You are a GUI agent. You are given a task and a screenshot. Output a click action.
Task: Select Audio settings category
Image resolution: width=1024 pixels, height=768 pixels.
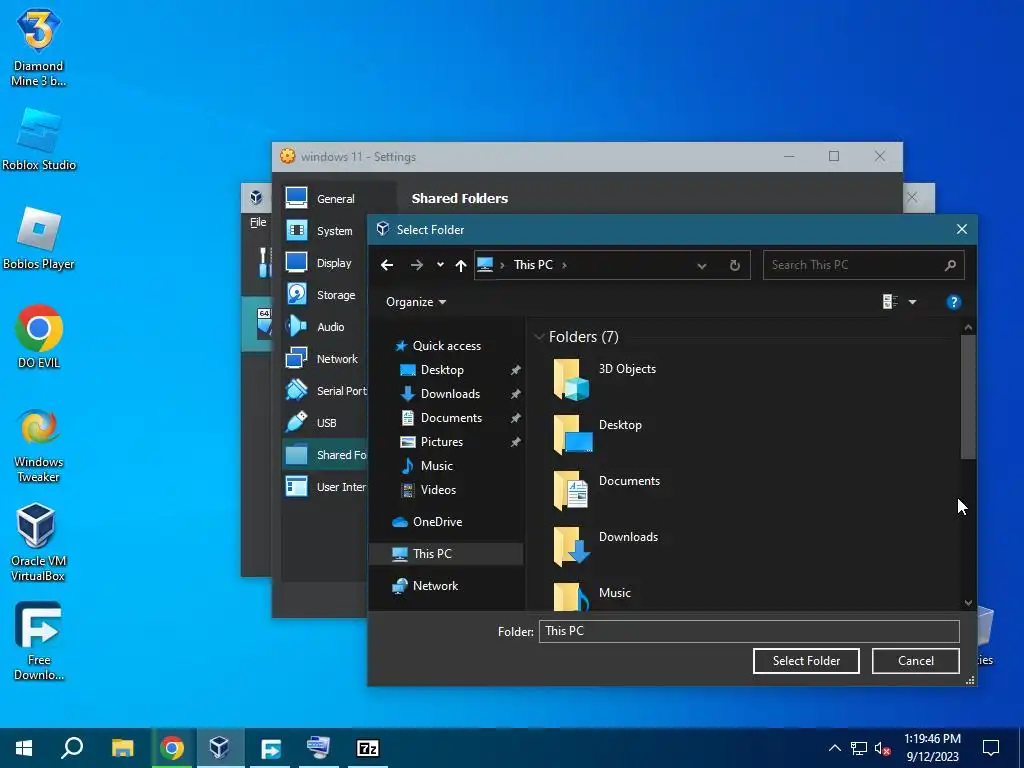pos(325,327)
